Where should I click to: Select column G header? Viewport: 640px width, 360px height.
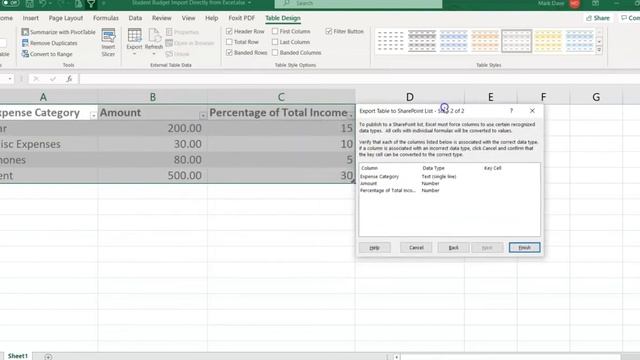[596, 97]
